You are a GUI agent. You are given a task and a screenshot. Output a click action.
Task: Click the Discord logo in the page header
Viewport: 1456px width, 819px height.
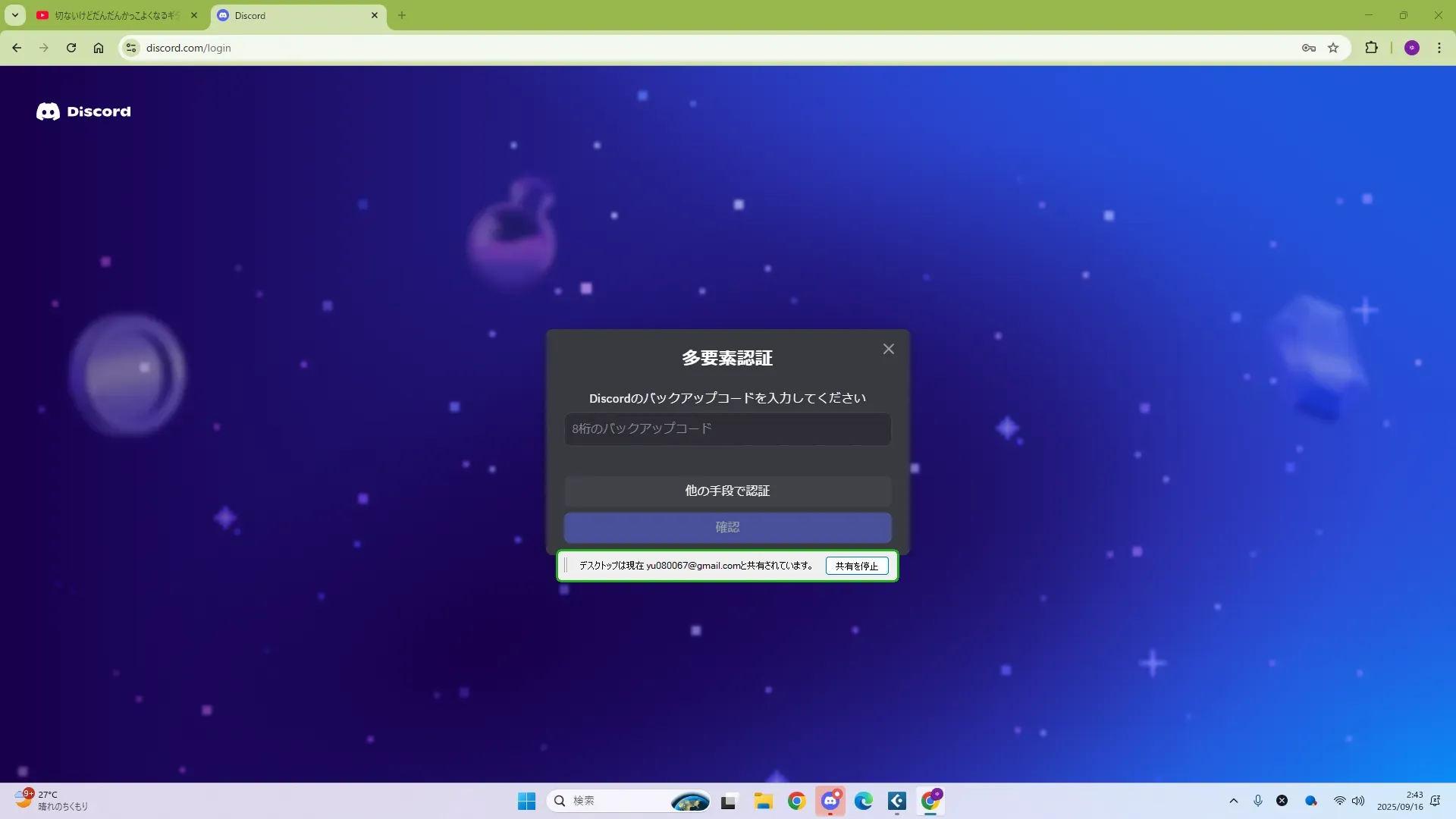(83, 111)
